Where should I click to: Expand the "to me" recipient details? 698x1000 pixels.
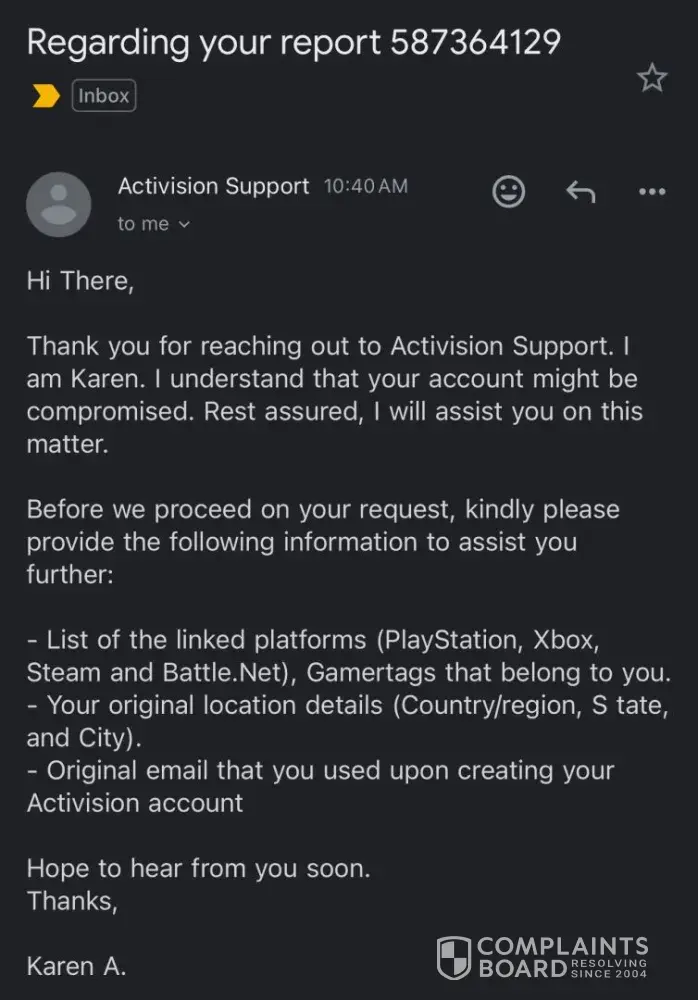153,224
